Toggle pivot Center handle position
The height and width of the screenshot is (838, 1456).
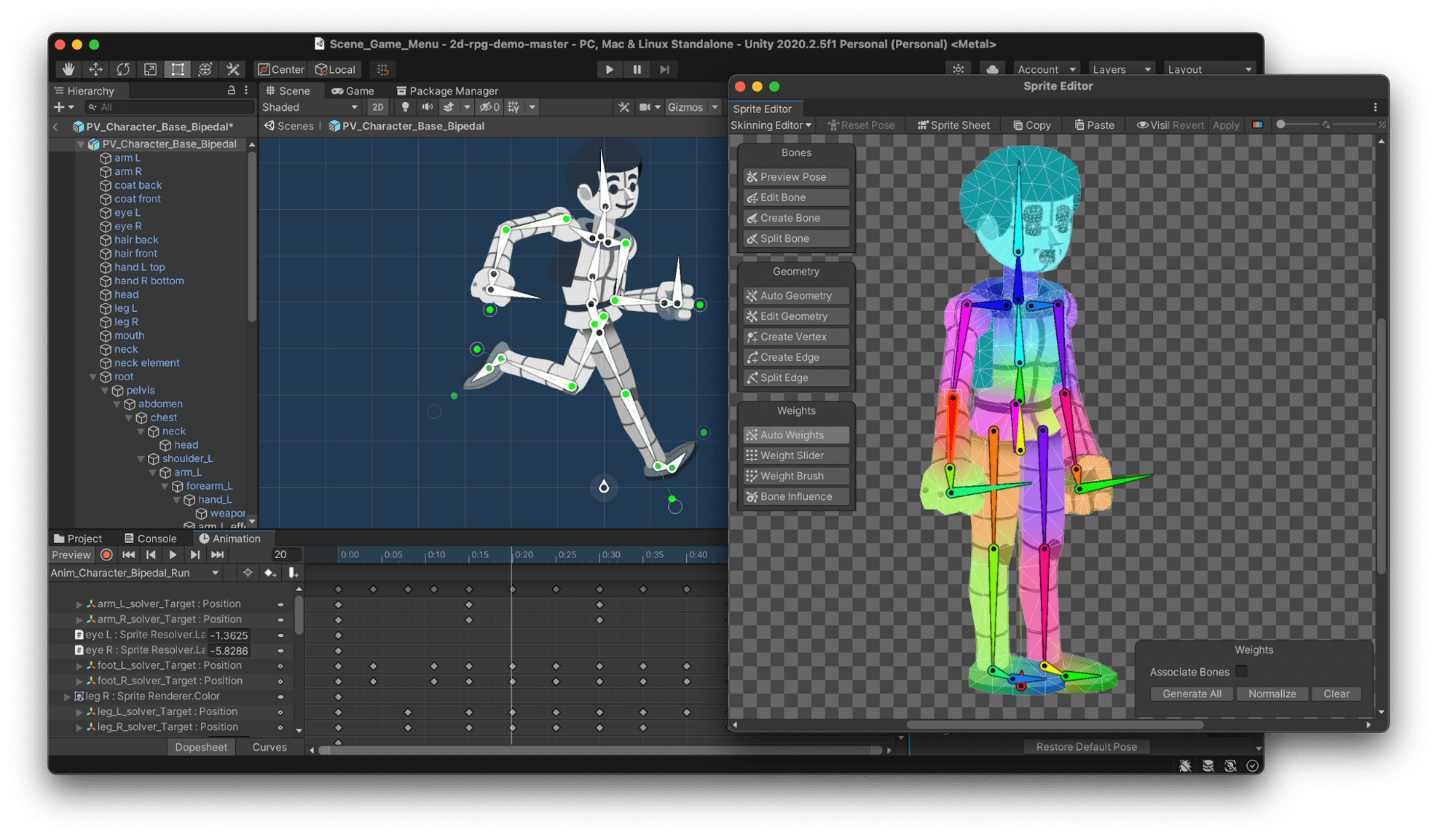click(281, 69)
